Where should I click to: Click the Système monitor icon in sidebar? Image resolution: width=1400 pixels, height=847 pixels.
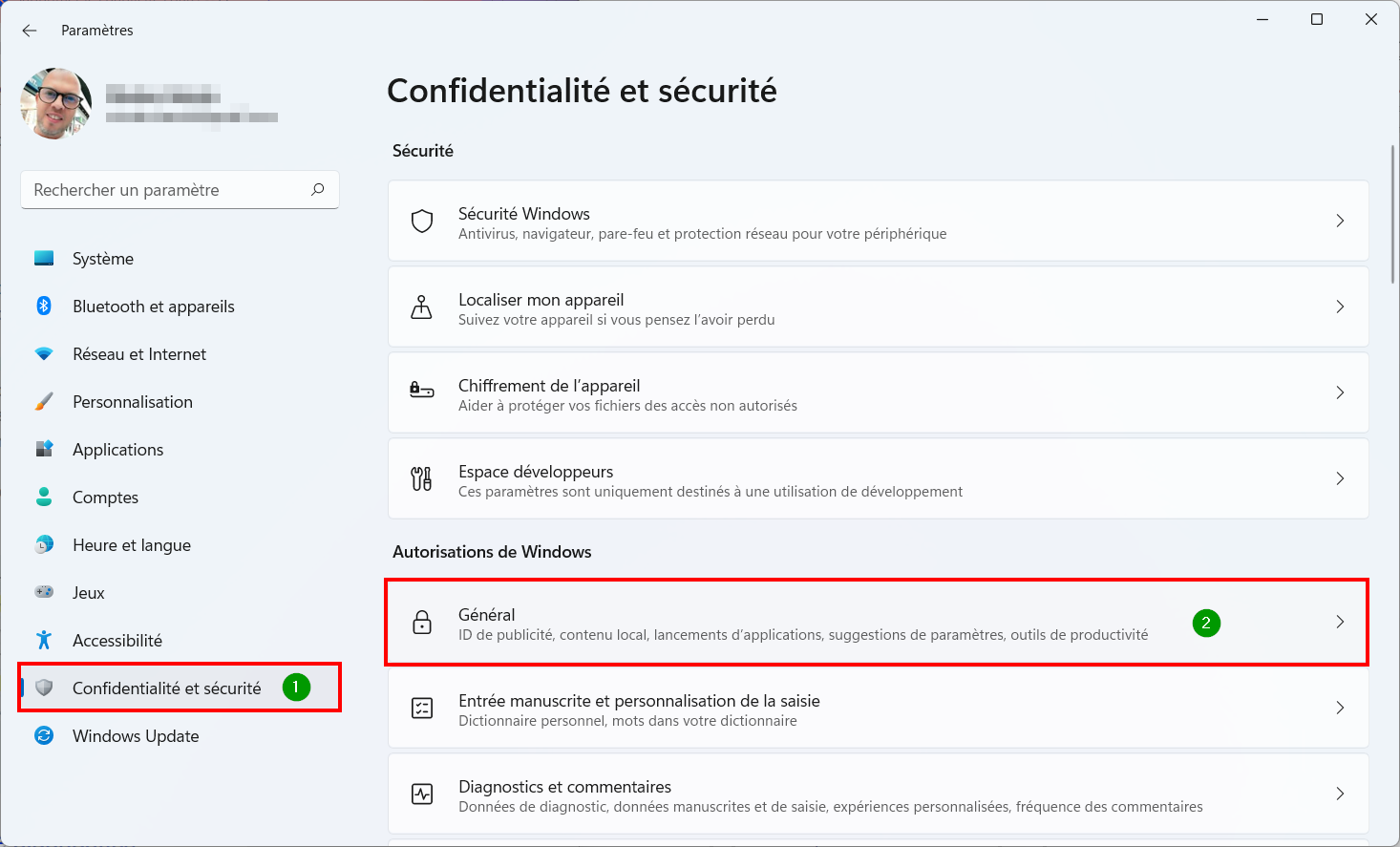tap(44, 259)
